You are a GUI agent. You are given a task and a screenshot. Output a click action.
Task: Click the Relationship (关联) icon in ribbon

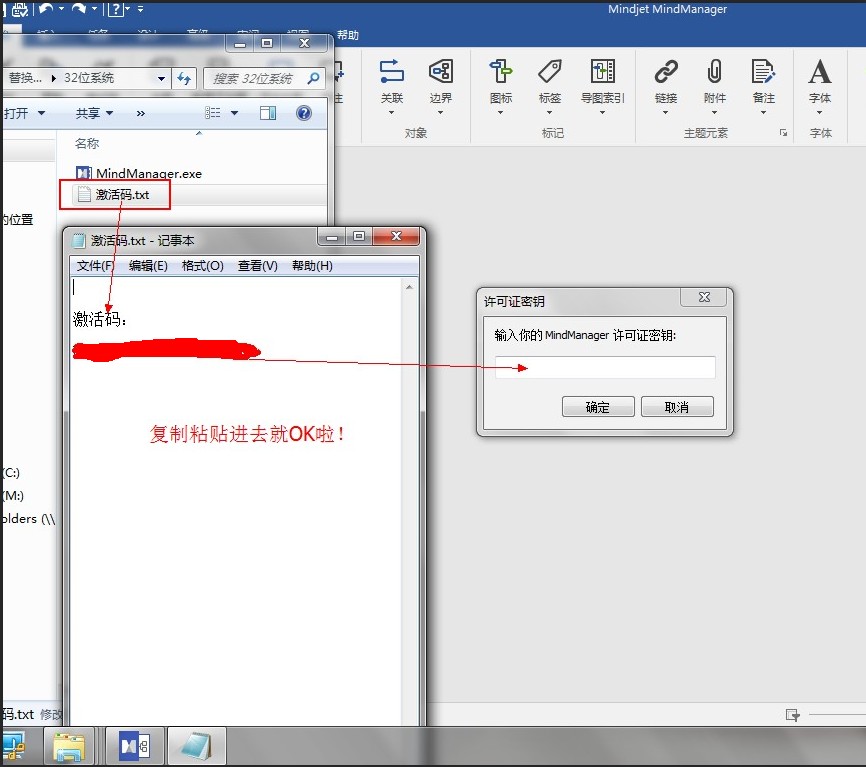tap(392, 71)
